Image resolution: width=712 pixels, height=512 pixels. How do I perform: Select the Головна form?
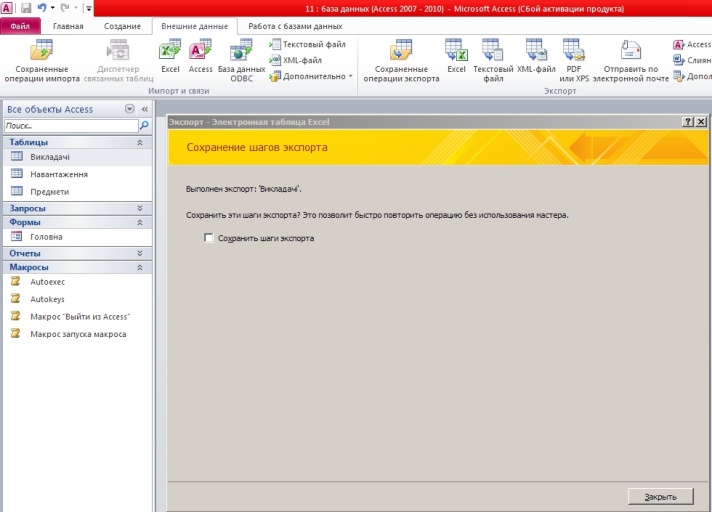[78, 236]
